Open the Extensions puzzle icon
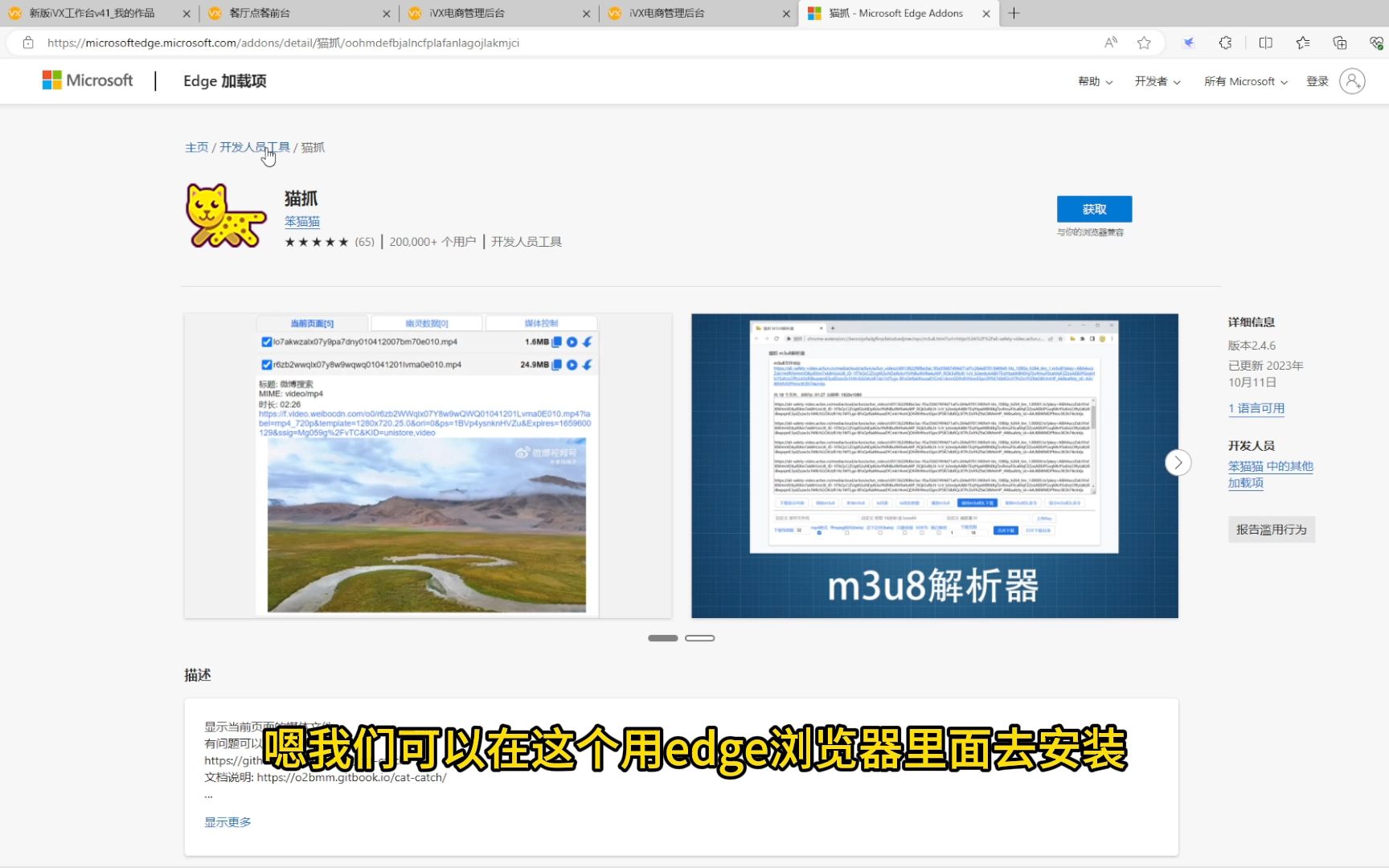 [x=1225, y=43]
